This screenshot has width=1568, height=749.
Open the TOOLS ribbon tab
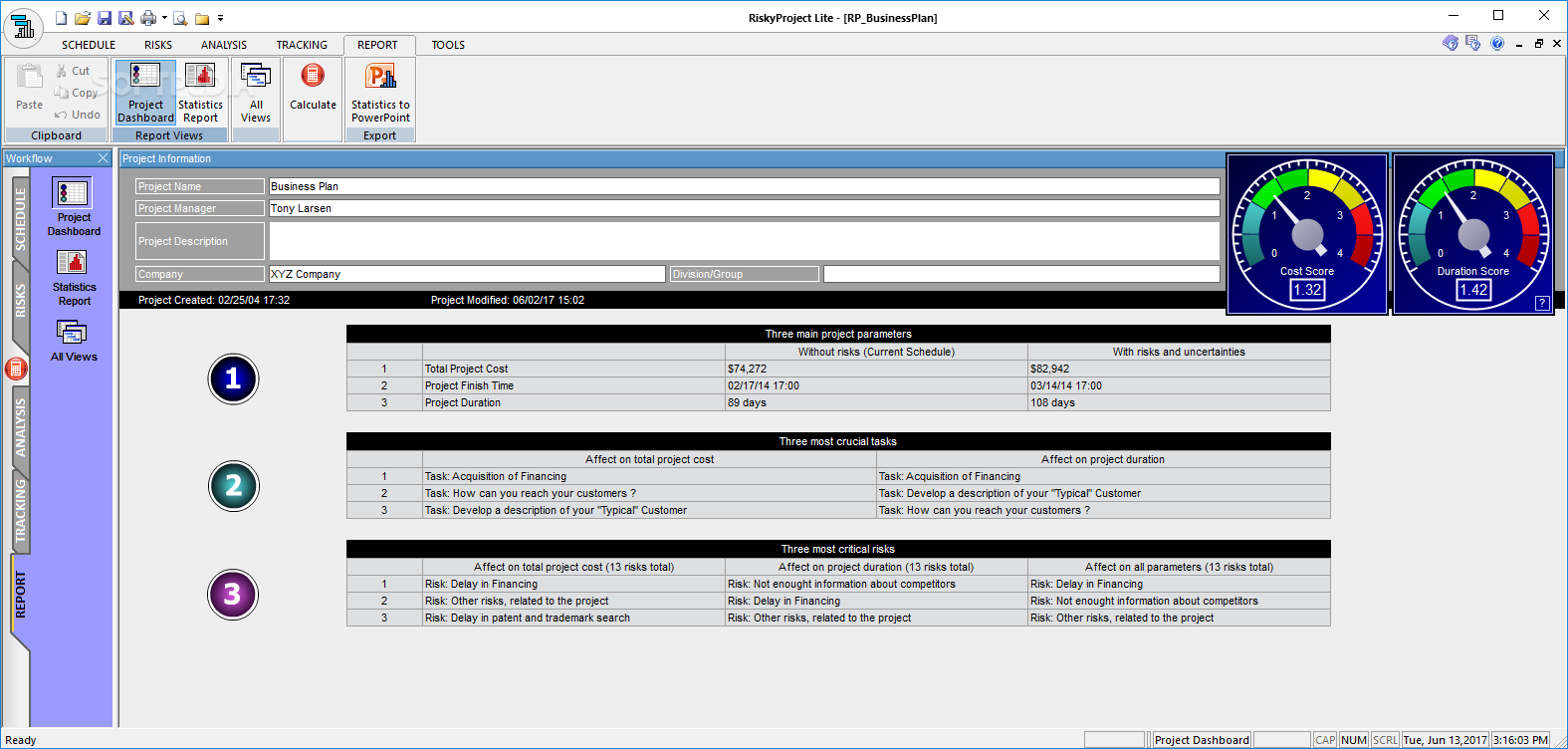[x=448, y=45]
